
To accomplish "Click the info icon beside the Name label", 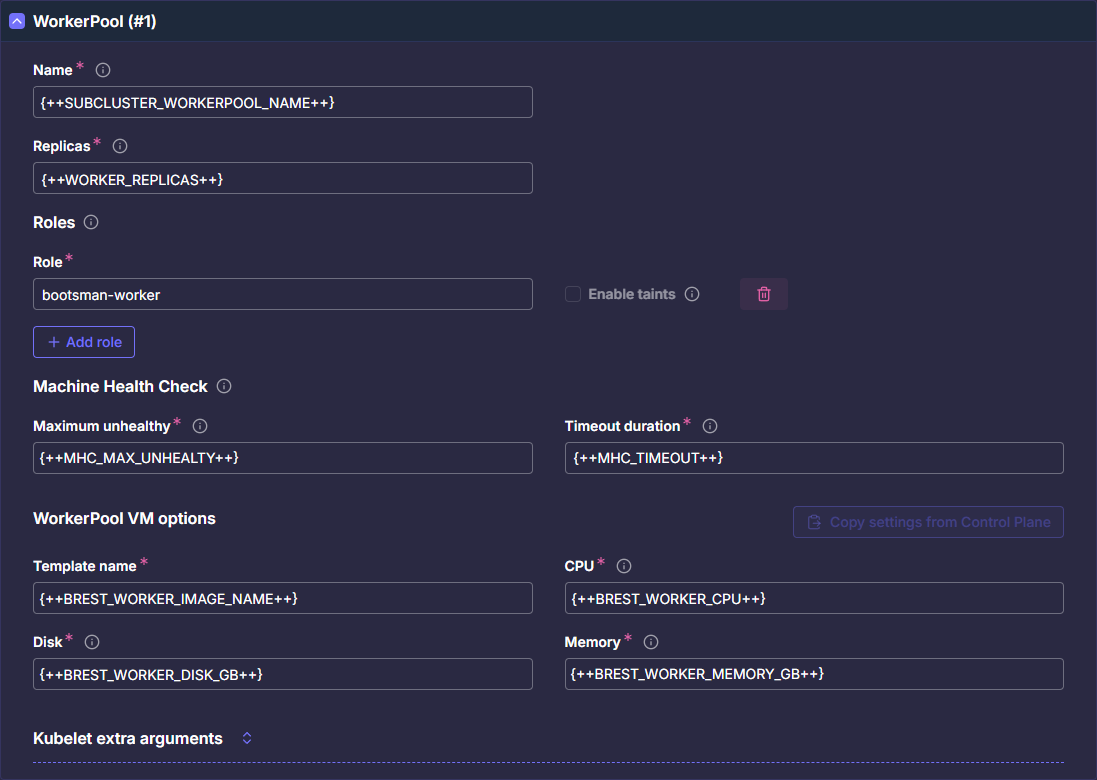I will (x=103, y=70).
